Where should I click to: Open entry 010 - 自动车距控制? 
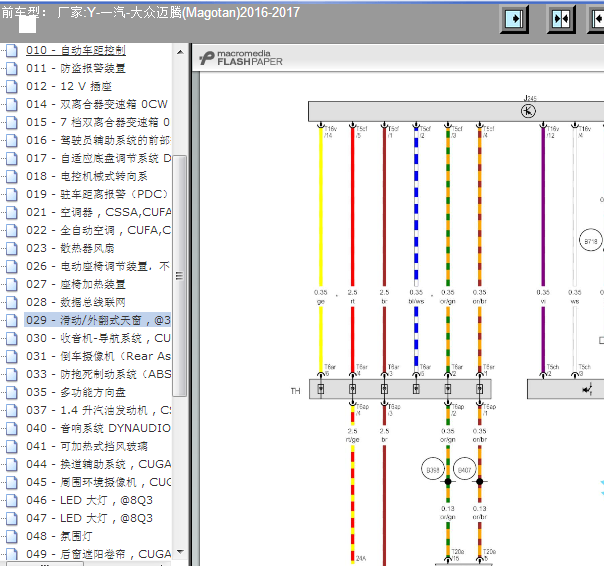76,50
